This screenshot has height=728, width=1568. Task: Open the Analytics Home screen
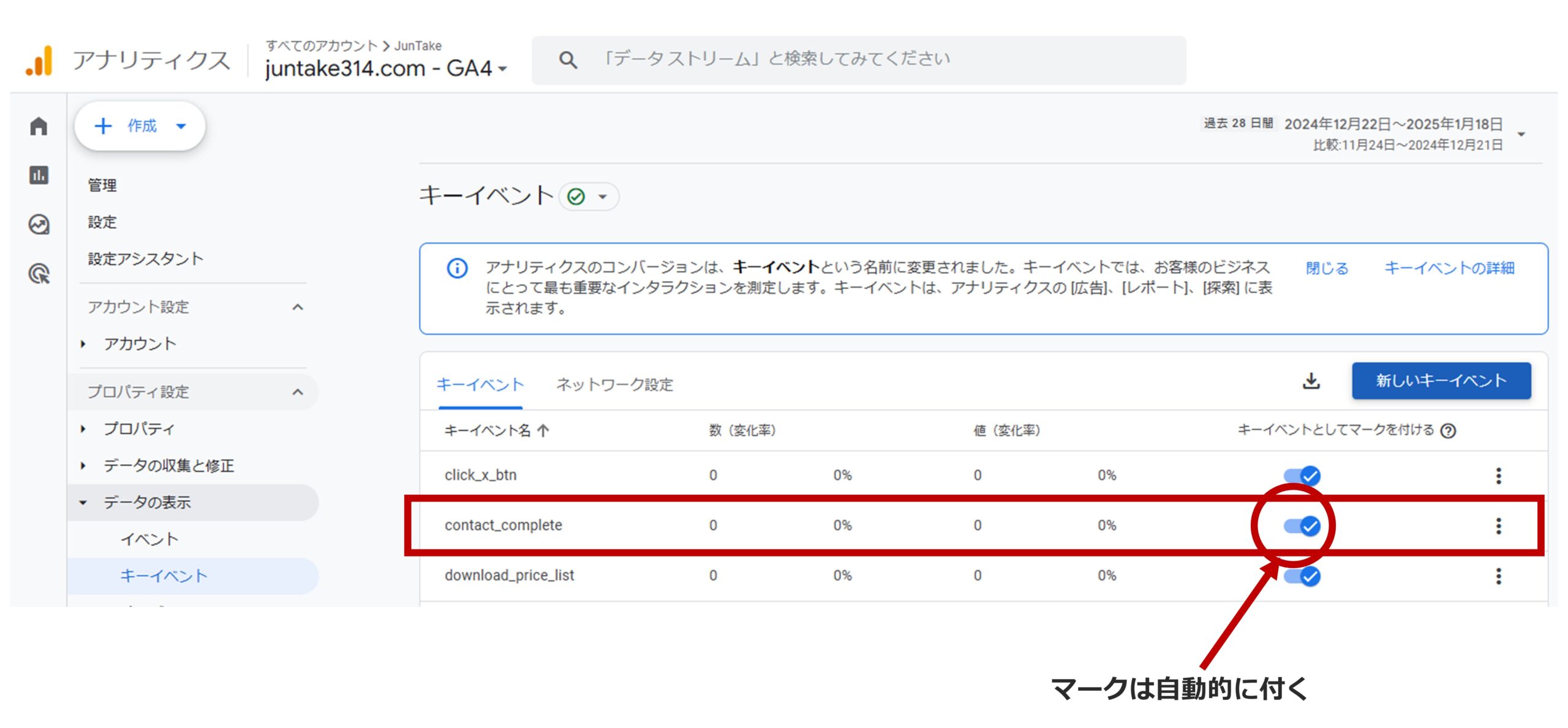tap(39, 126)
